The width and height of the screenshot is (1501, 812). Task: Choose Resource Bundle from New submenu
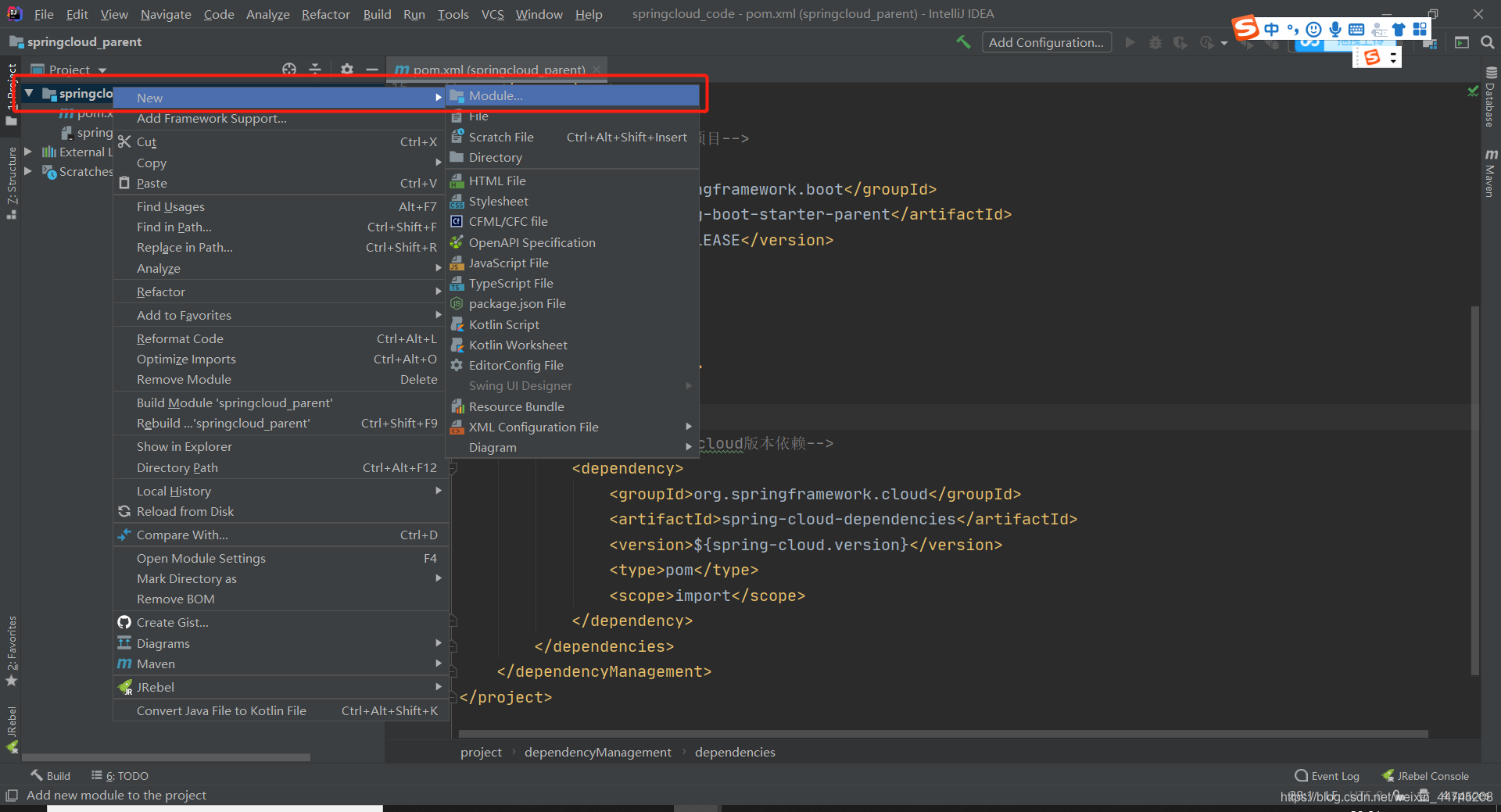tap(572, 406)
